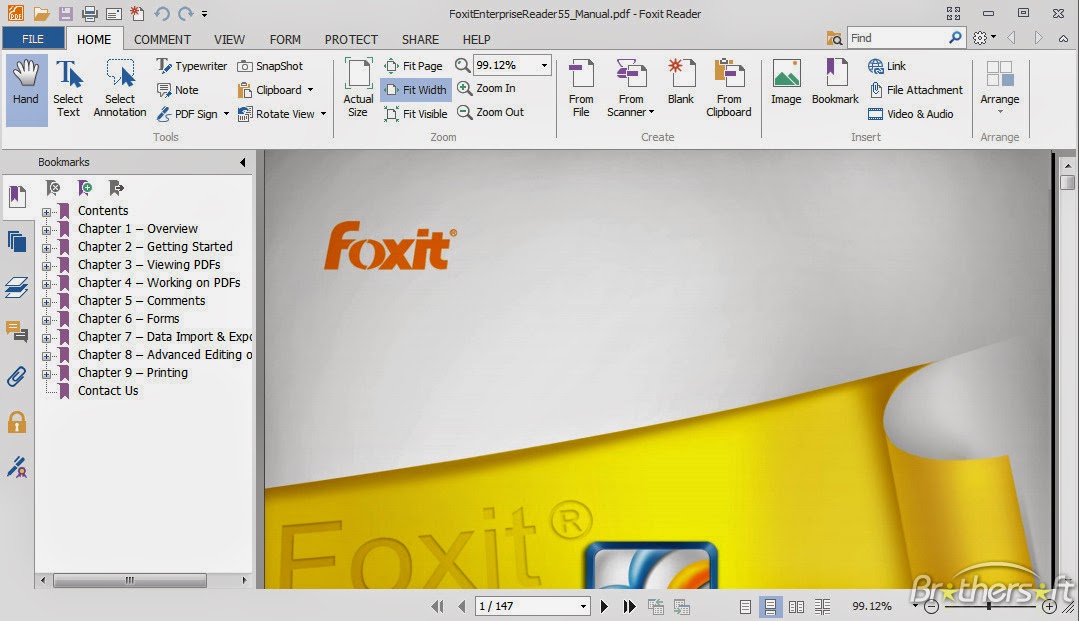Insert a Bookmark from ribbon

pyautogui.click(x=835, y=83)
